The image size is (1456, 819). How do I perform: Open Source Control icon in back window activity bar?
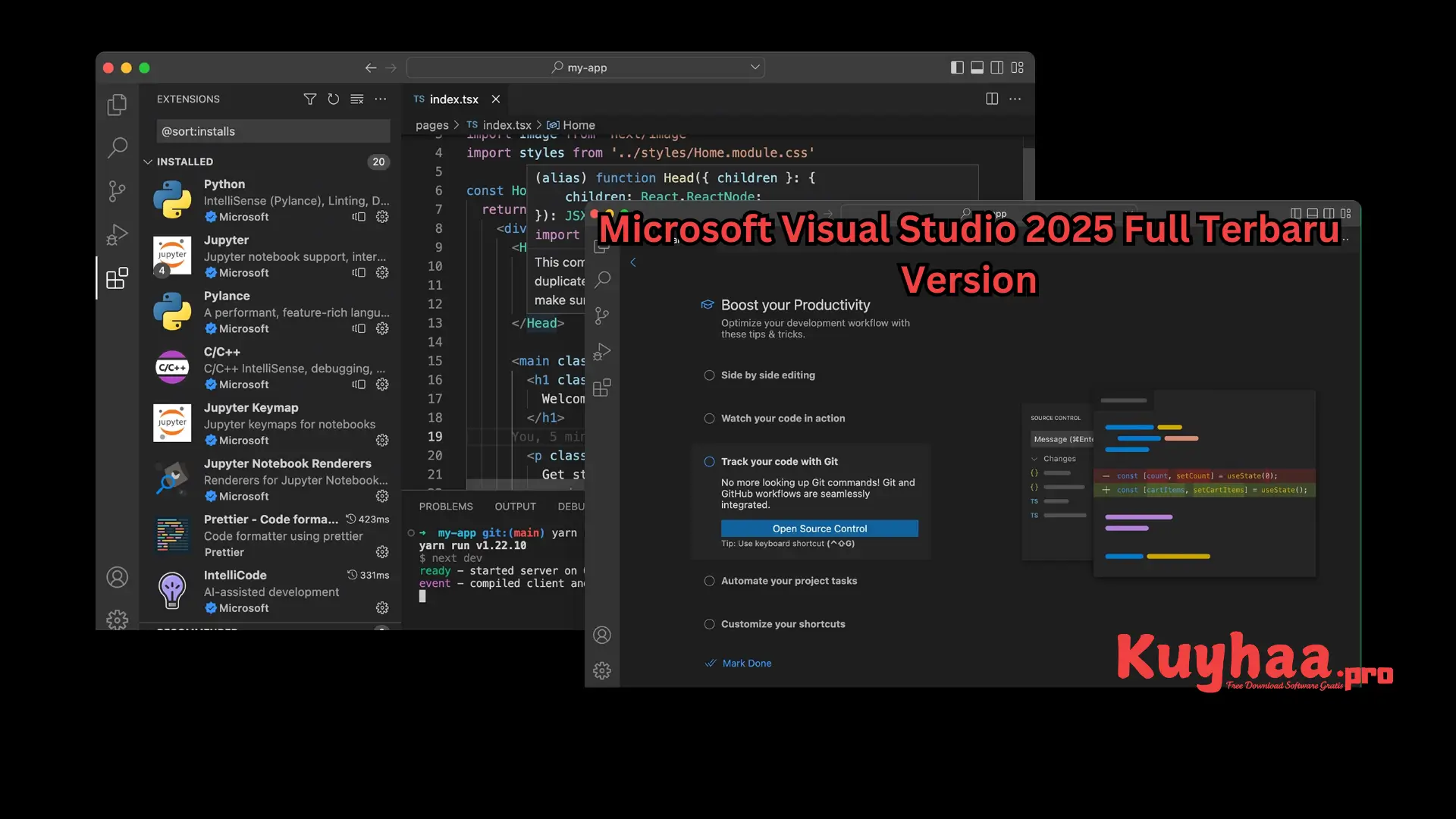(117, 191)
